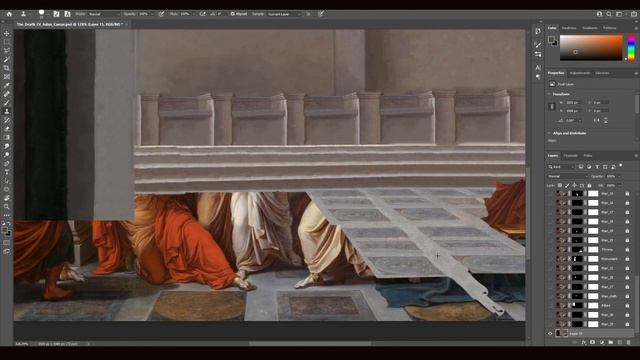This screenshot has width=640, height=360.
Task: Open the layer filter Kind dropdown
Action: (561, 167)
